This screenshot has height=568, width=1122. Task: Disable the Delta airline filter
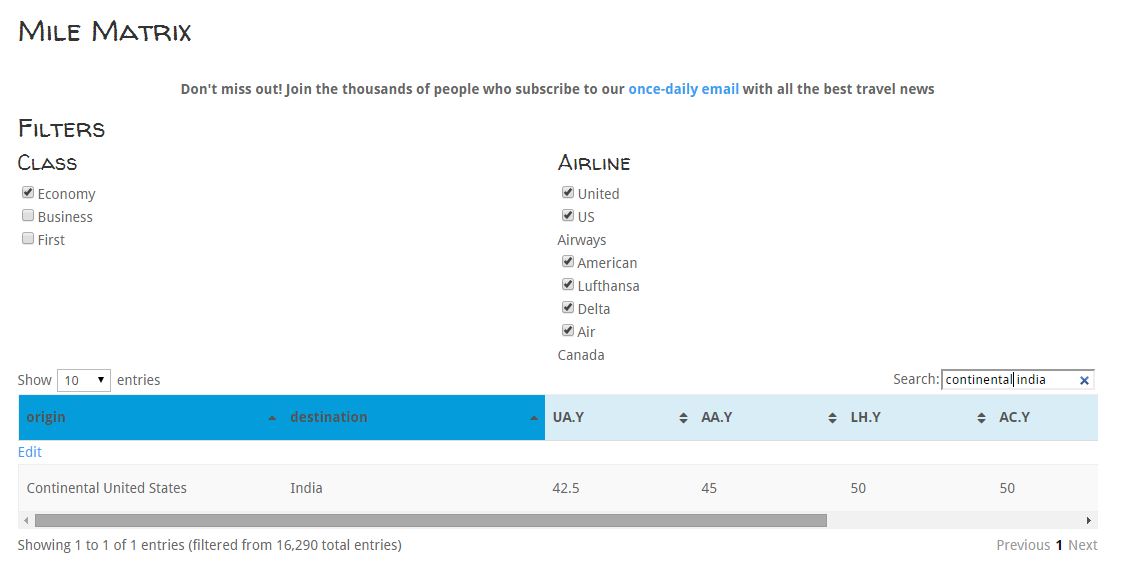tap(568, 308)
